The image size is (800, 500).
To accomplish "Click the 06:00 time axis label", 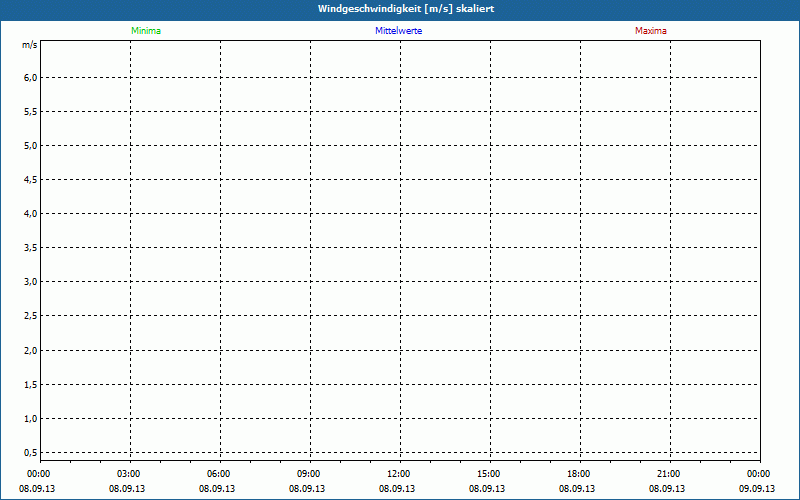I will pyautogui.click(x=218, y=474).
